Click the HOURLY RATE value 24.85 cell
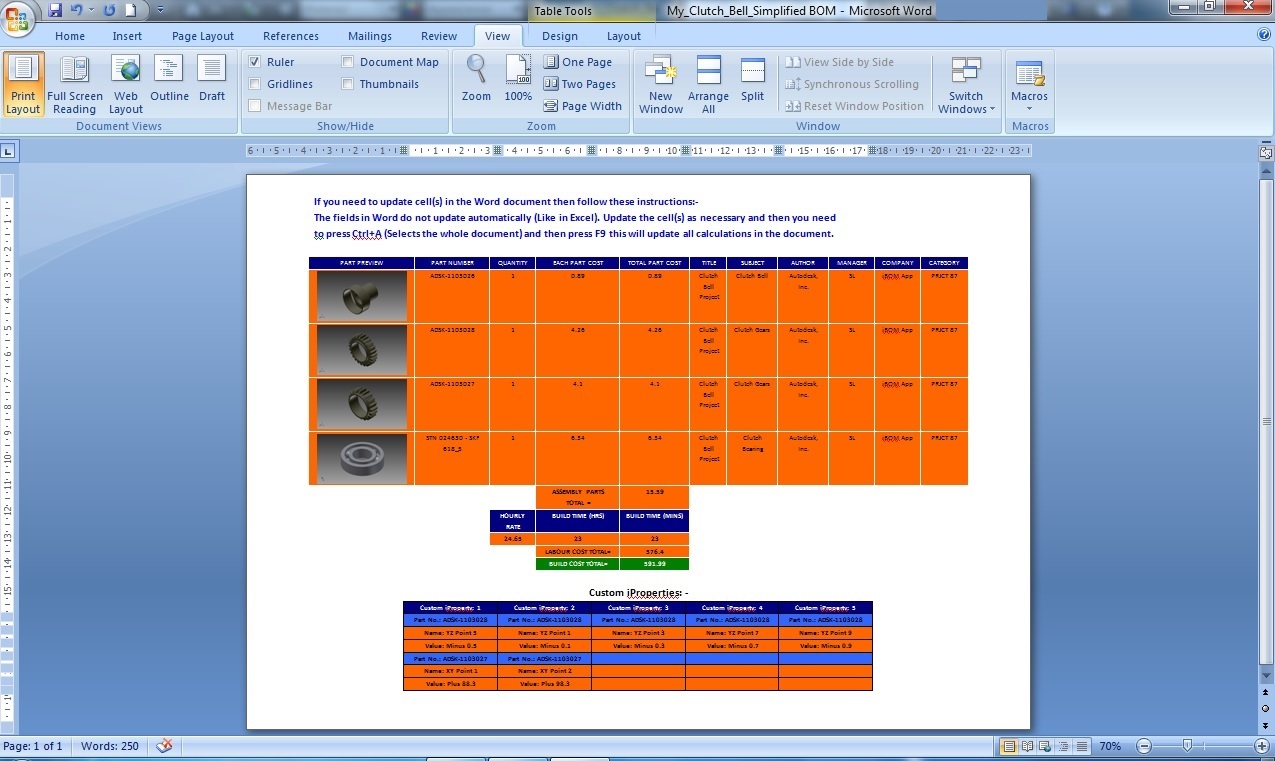1275x761 pixels. click(512, 539)
